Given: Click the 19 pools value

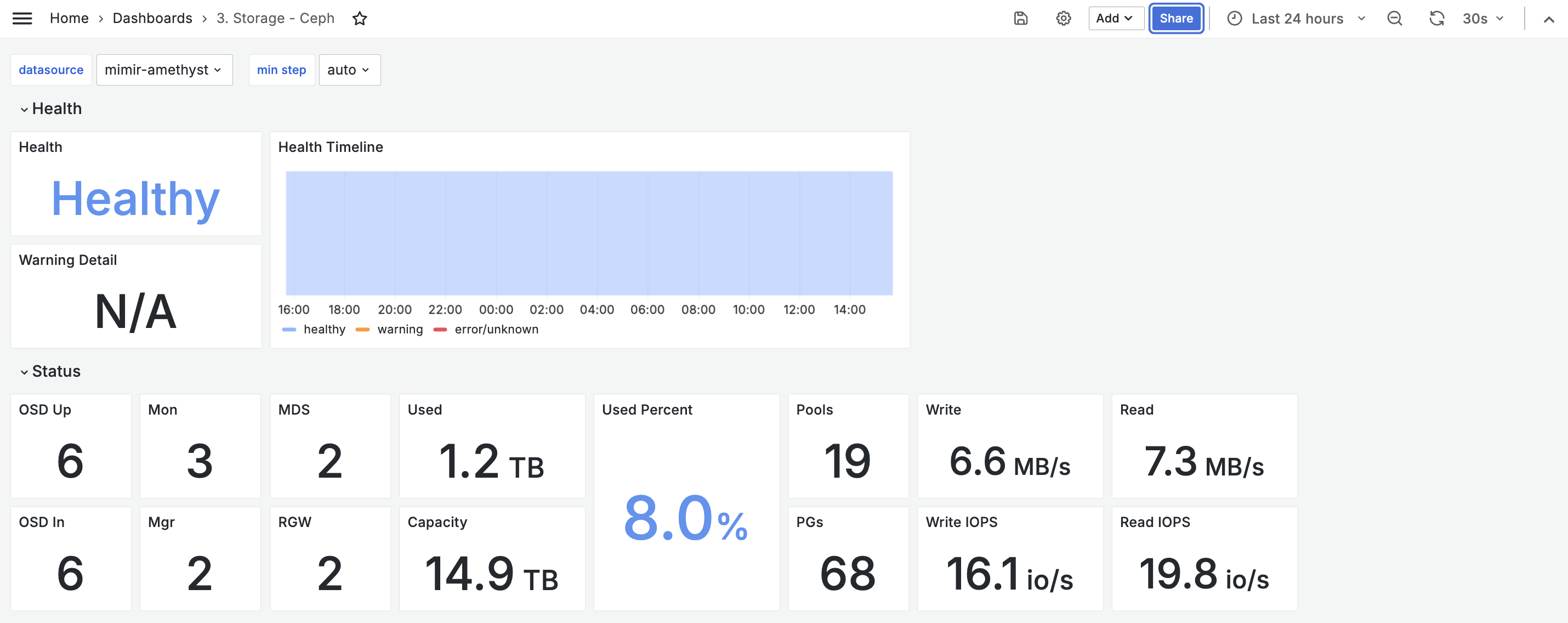Looking at the screenshot, I should pyautogui.click(x=847, y=462).
